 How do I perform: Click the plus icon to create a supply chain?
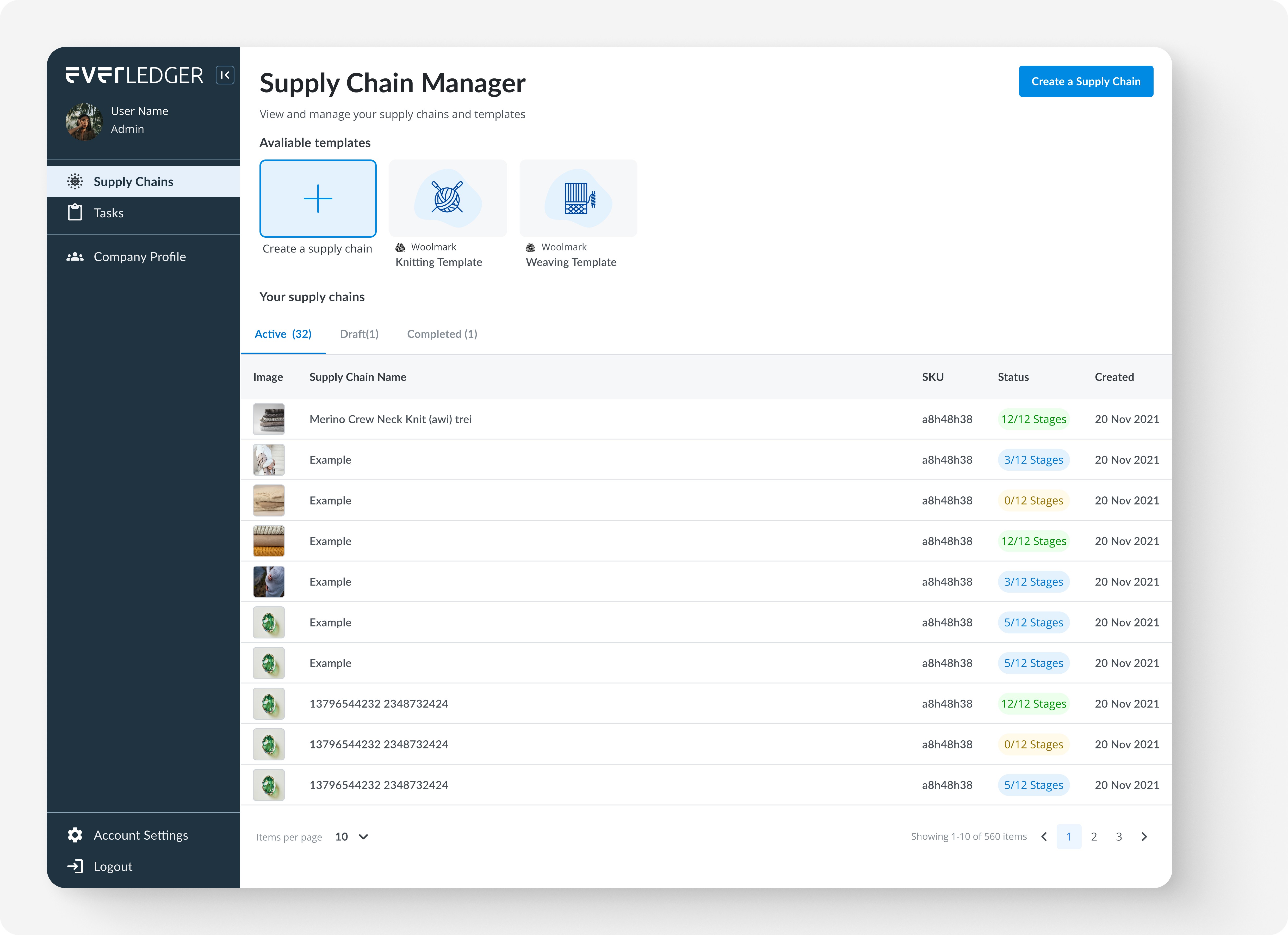click(318, 198)
